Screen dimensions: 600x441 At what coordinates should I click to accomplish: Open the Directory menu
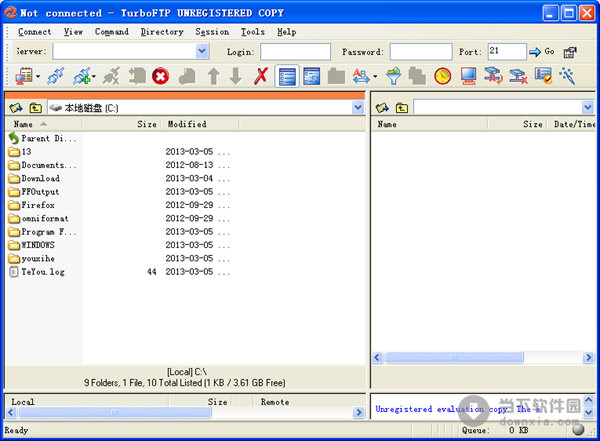tap(162, 32)
